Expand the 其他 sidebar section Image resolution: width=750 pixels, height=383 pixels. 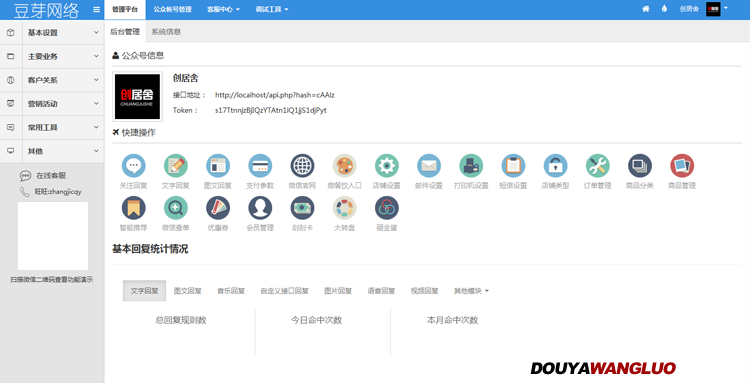click(x=52, y=151)
